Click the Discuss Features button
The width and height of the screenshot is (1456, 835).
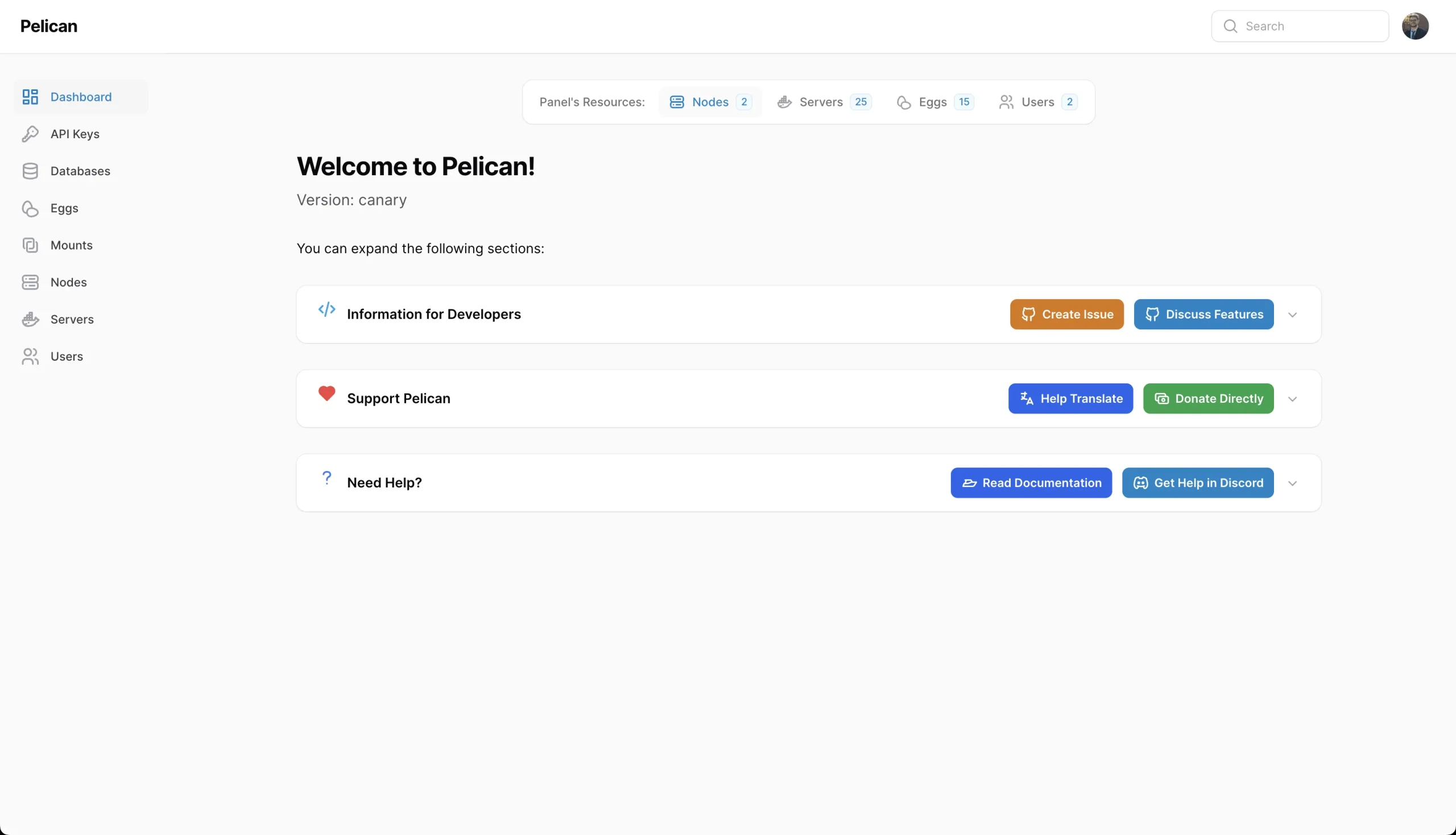[1203, 315]
